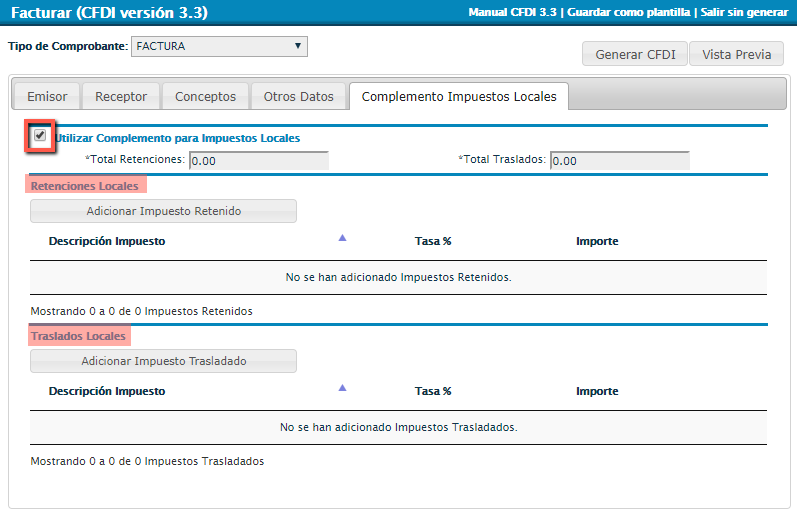
Task: Click the Vista Previa button
Action: (736, 54)
